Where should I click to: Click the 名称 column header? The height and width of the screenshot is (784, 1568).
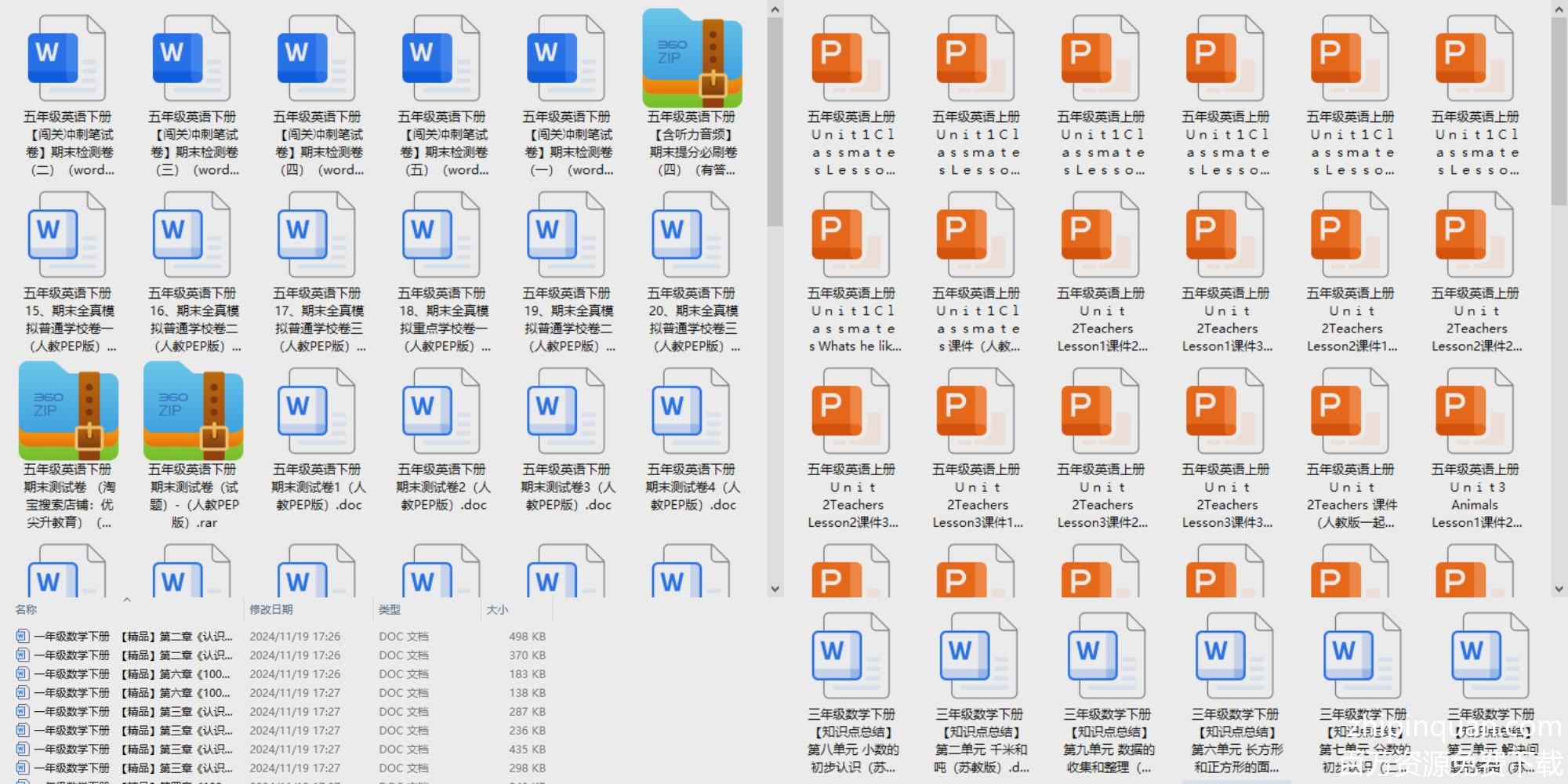coord(26,609)
